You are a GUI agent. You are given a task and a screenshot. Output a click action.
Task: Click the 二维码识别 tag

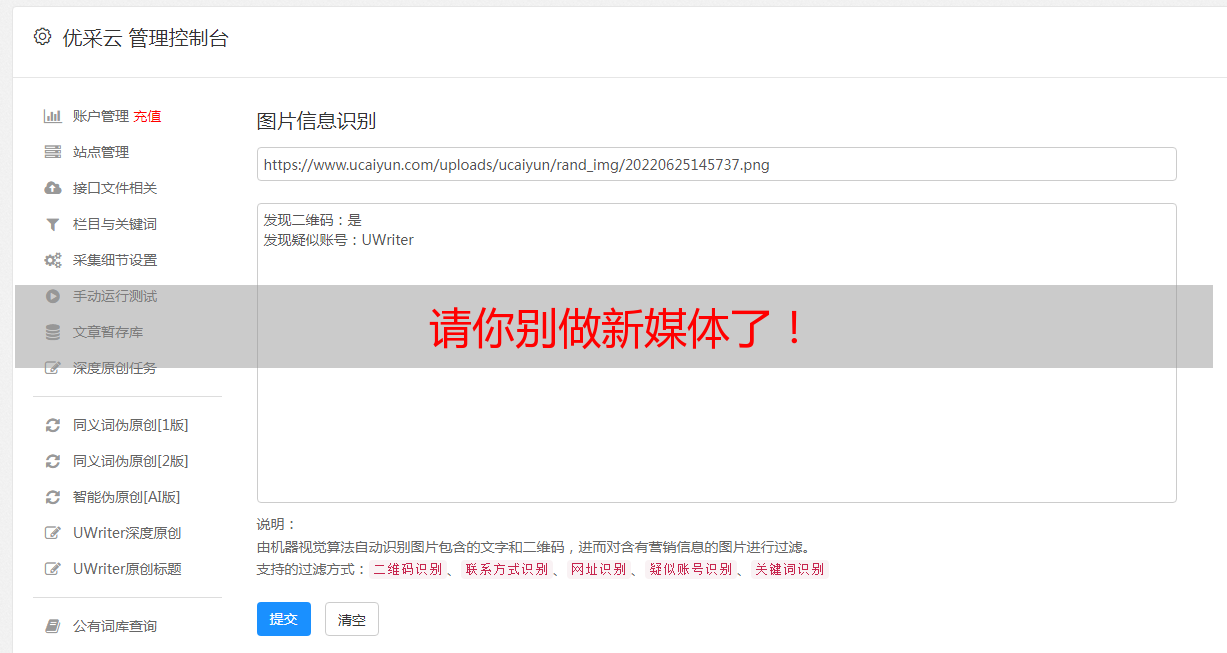coord(407,569)
